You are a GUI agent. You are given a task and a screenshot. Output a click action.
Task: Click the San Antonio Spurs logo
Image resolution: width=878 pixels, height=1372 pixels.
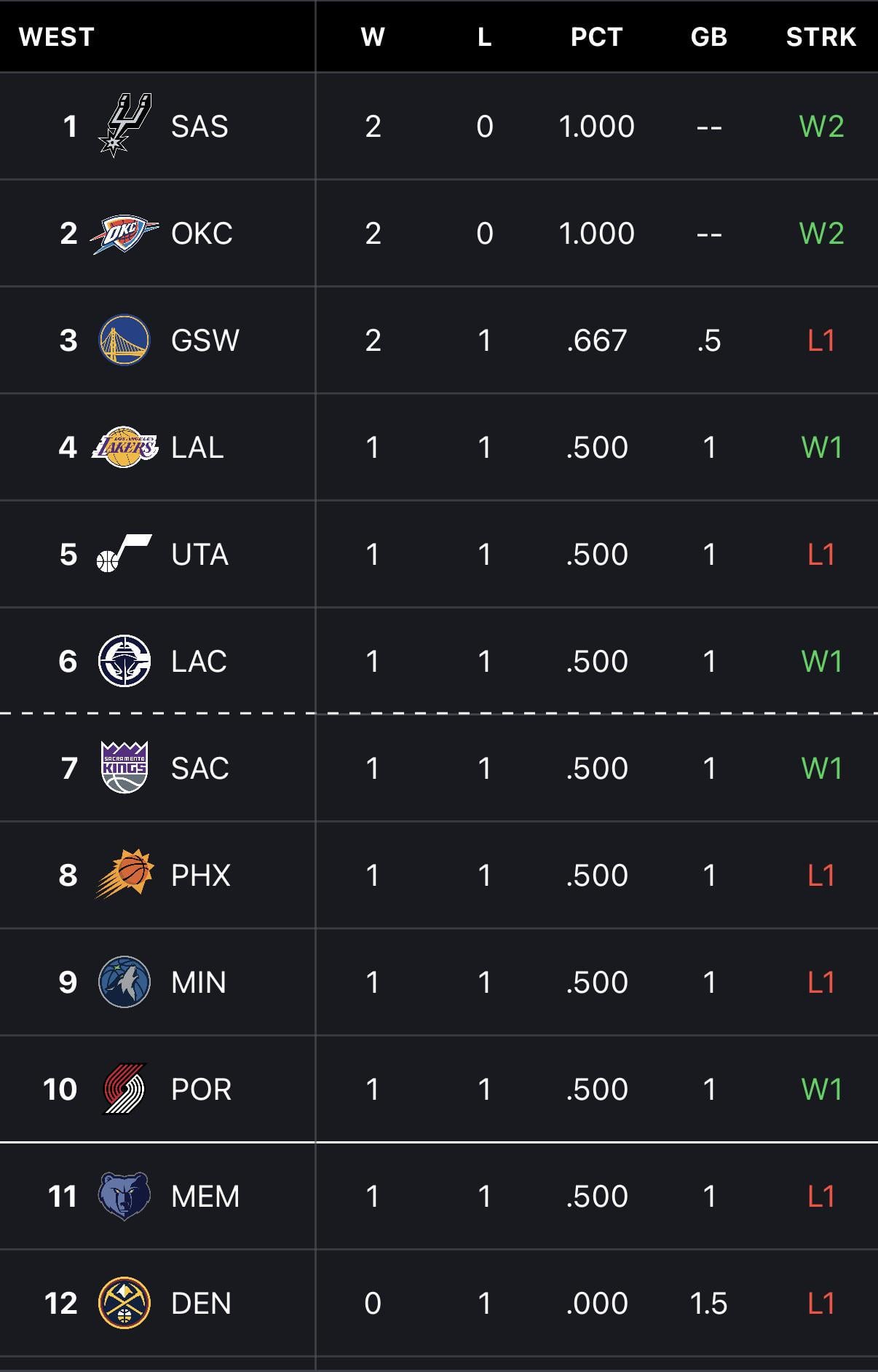(124, 126)
